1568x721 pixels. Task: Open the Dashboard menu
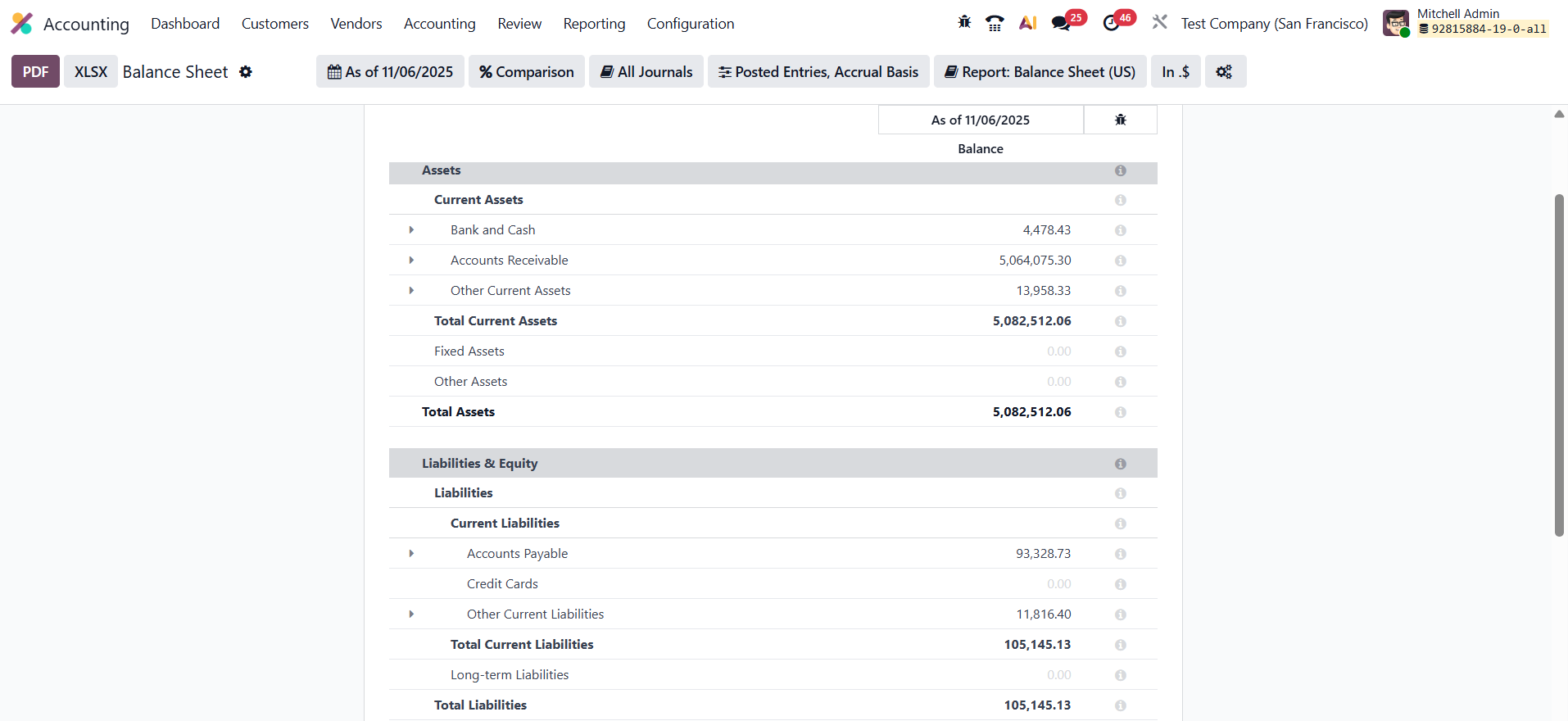(x=185, y=24)
